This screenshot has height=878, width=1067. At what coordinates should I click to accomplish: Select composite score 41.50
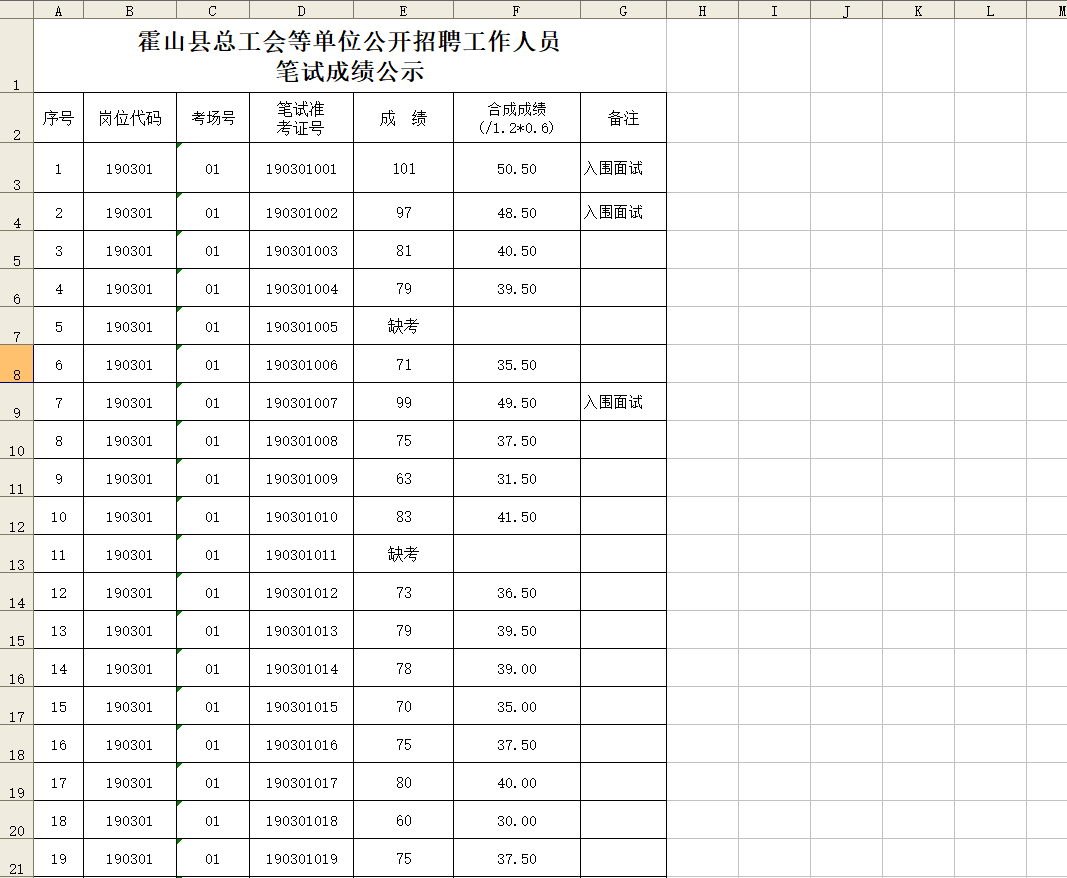point(516,517)
